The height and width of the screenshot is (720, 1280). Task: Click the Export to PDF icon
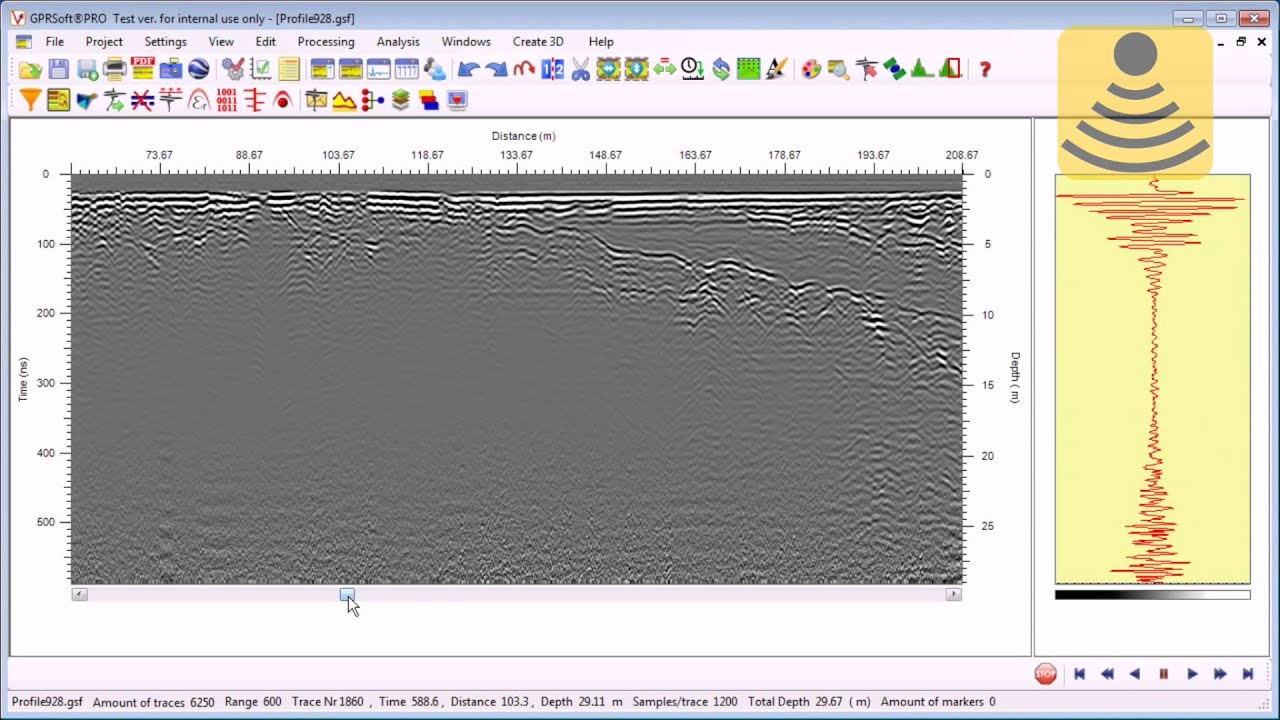pyautogui.click(x=143, y=69)
